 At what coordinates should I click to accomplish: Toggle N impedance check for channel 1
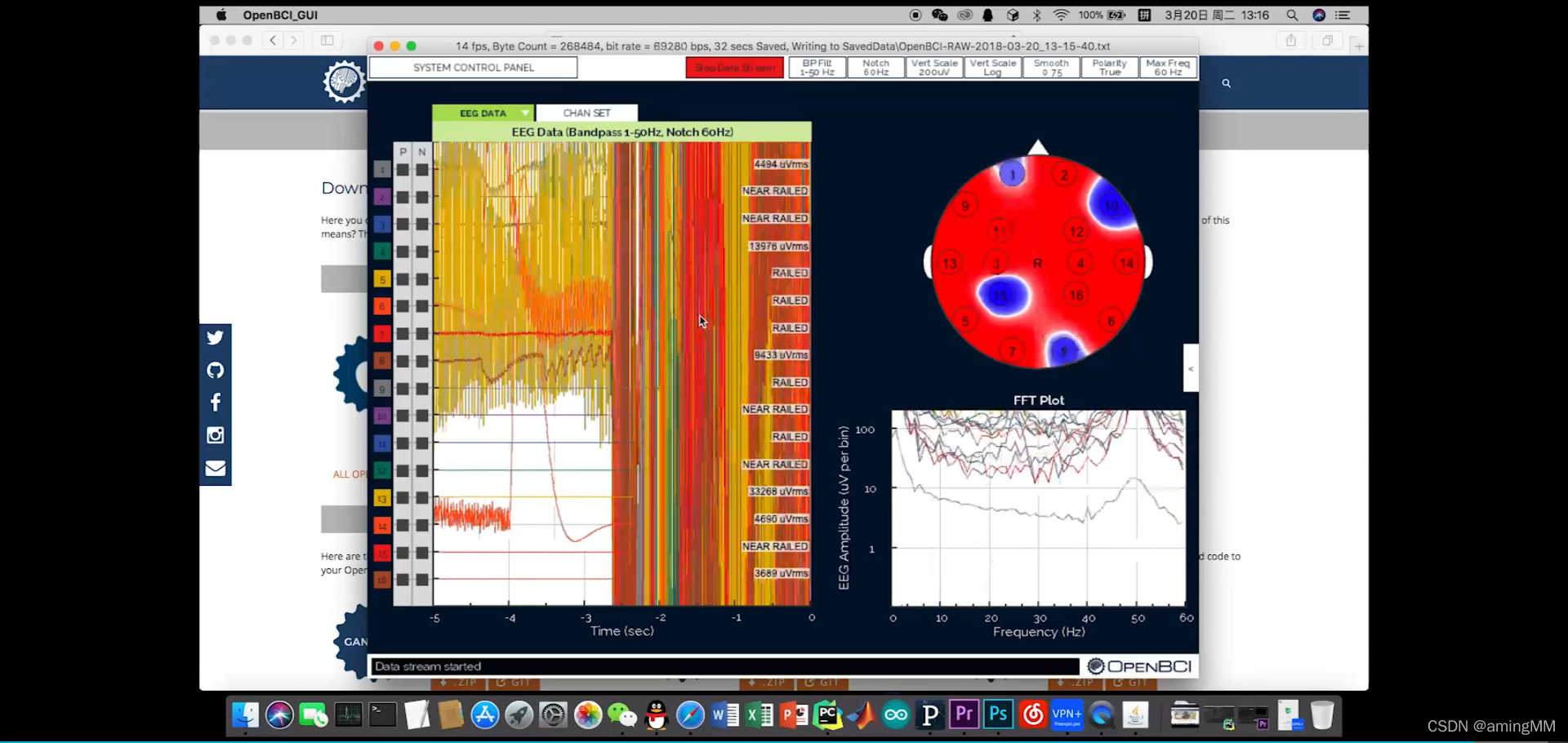click(x=422, y=170)
